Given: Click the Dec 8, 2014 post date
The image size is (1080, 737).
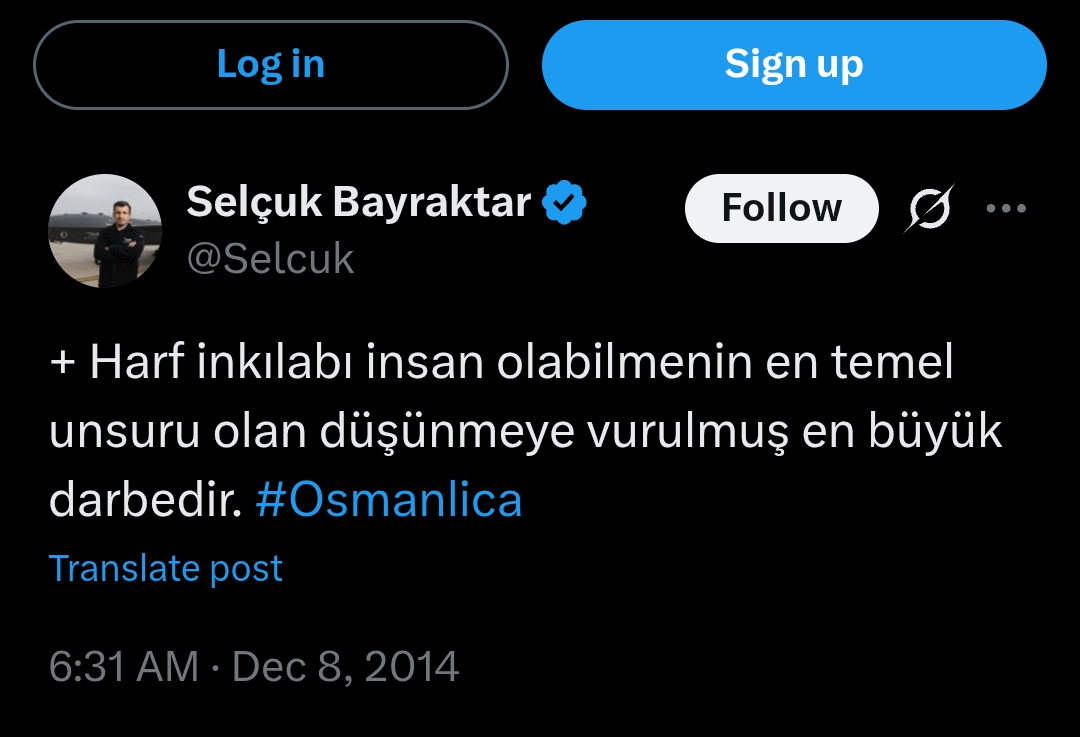Looking at the screenshot, I should point(346,667).
